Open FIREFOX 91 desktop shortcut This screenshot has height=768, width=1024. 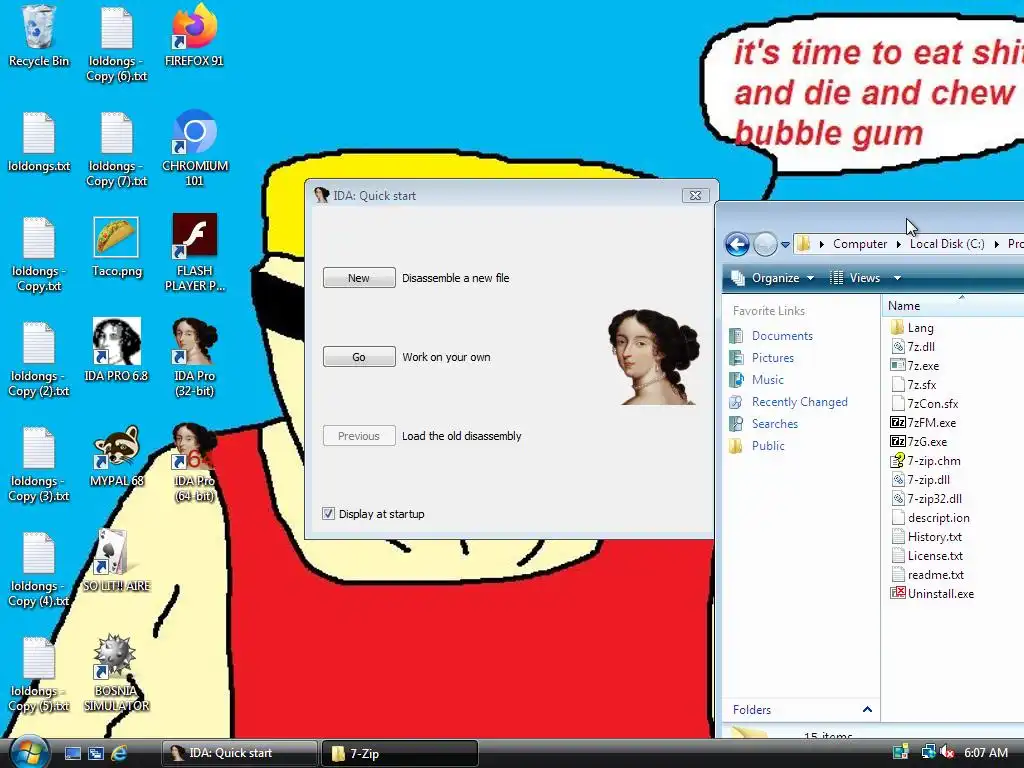194,36
